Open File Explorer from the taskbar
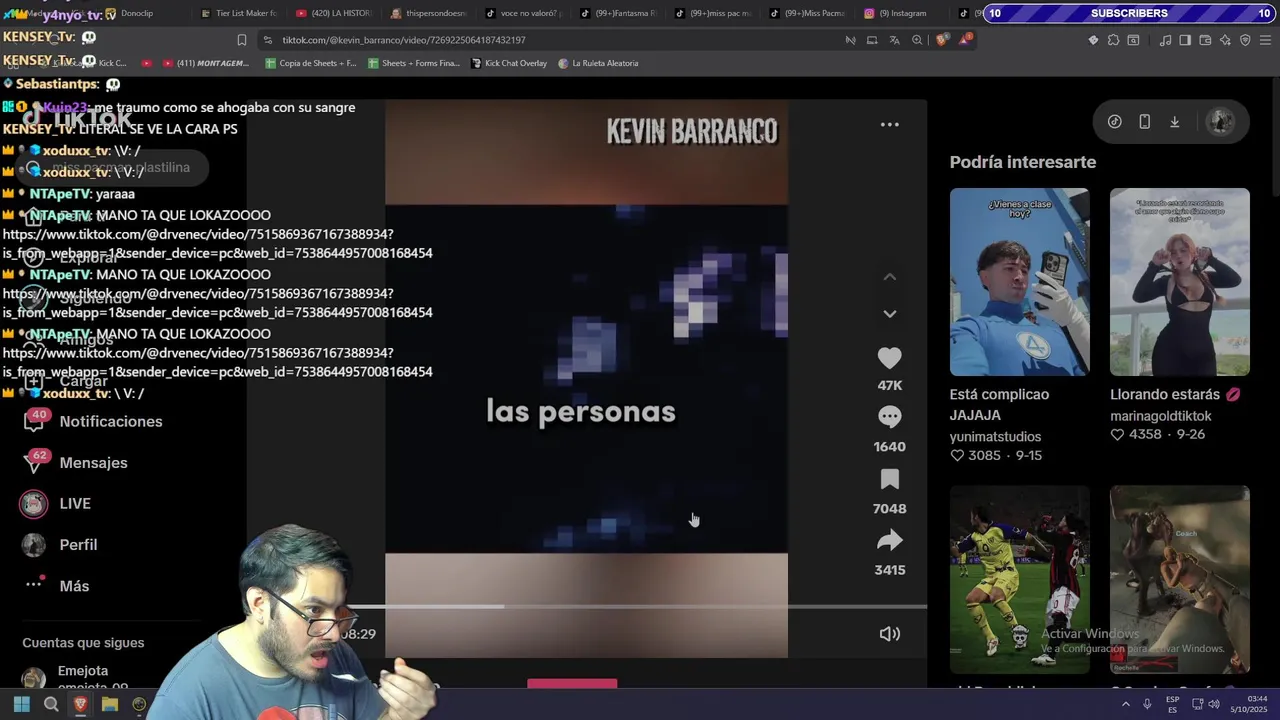This screenshot has width=1280, height=720. click(110, 704)
